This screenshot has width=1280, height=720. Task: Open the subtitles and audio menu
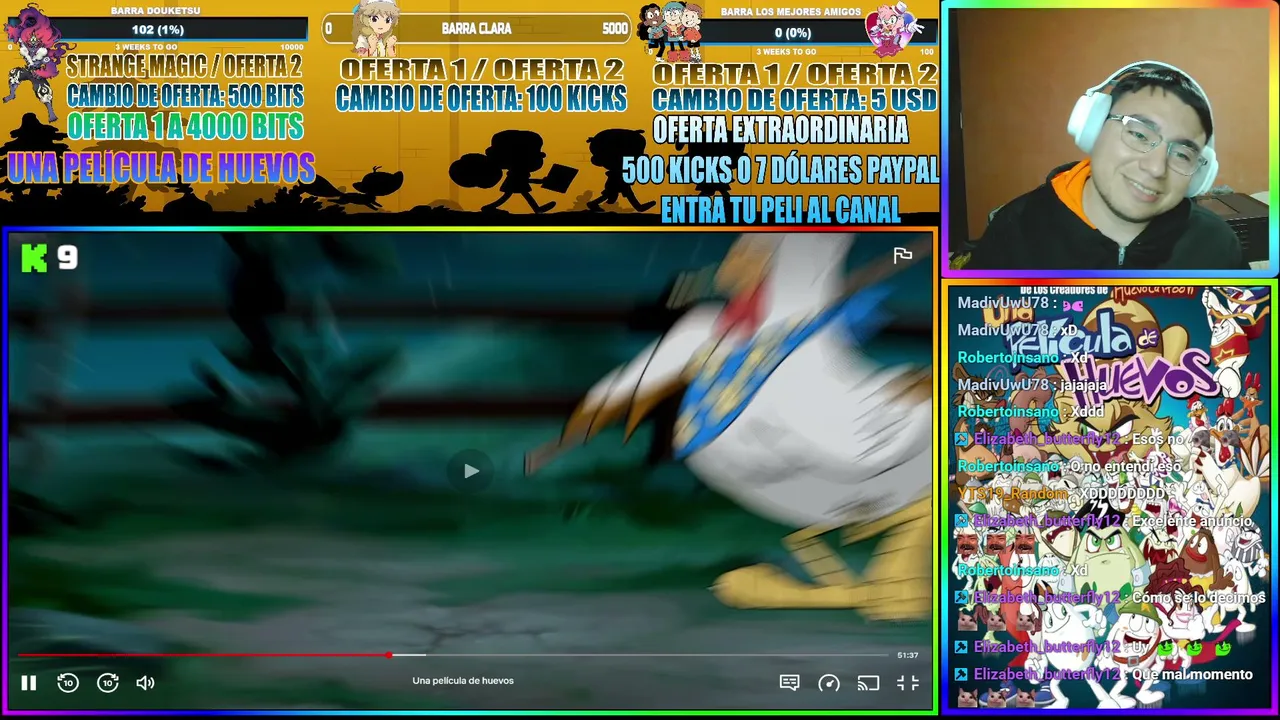coord(789,683)
